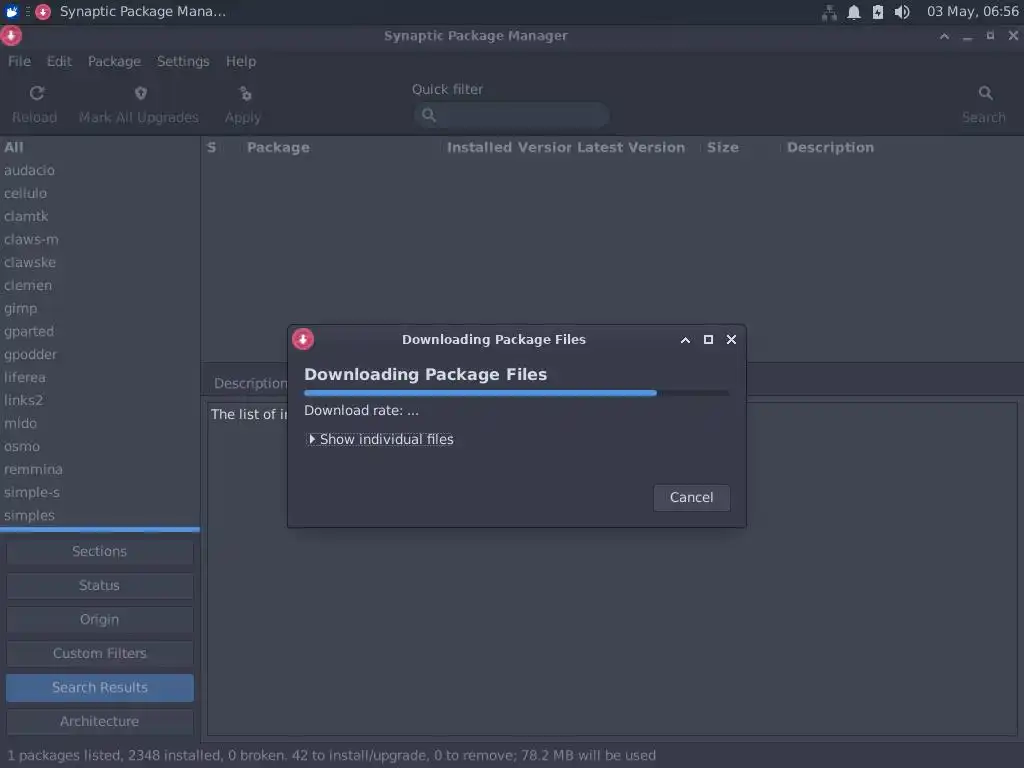Click the quick filter magnifier icon
The width and height of the screenshot is (1024, 768).
(x=428, y=115)
